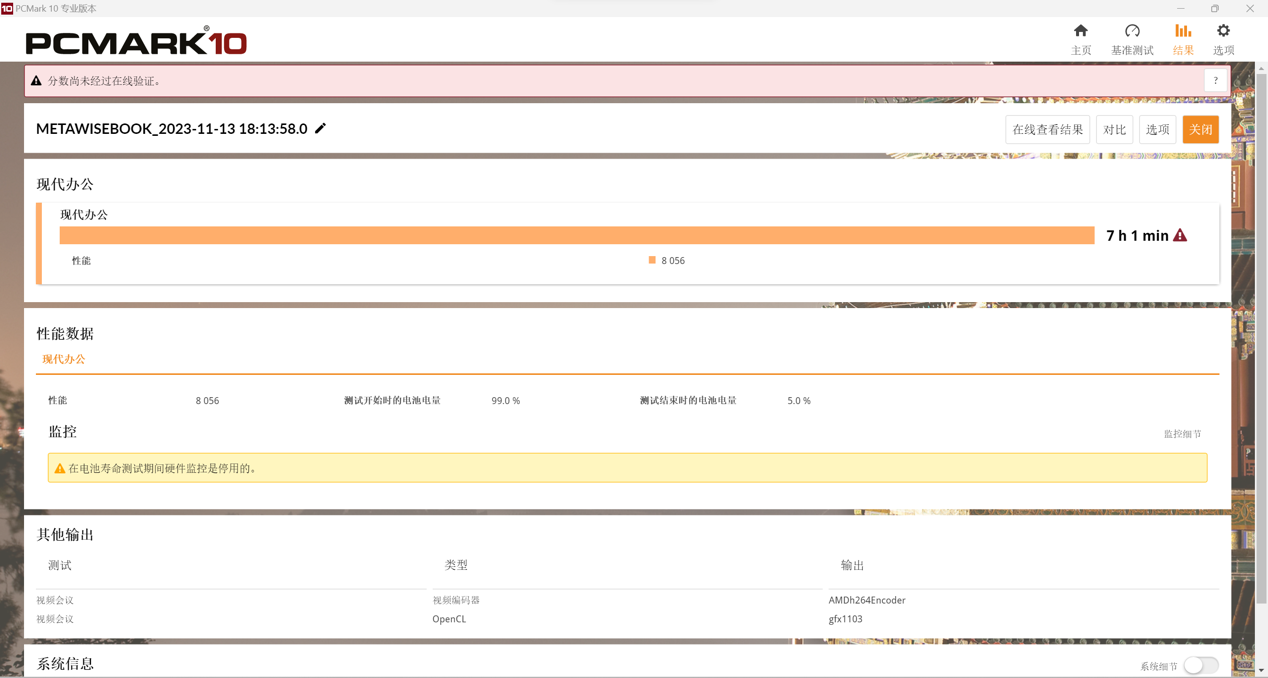Click the 选项 button next to 对比

1157,129
